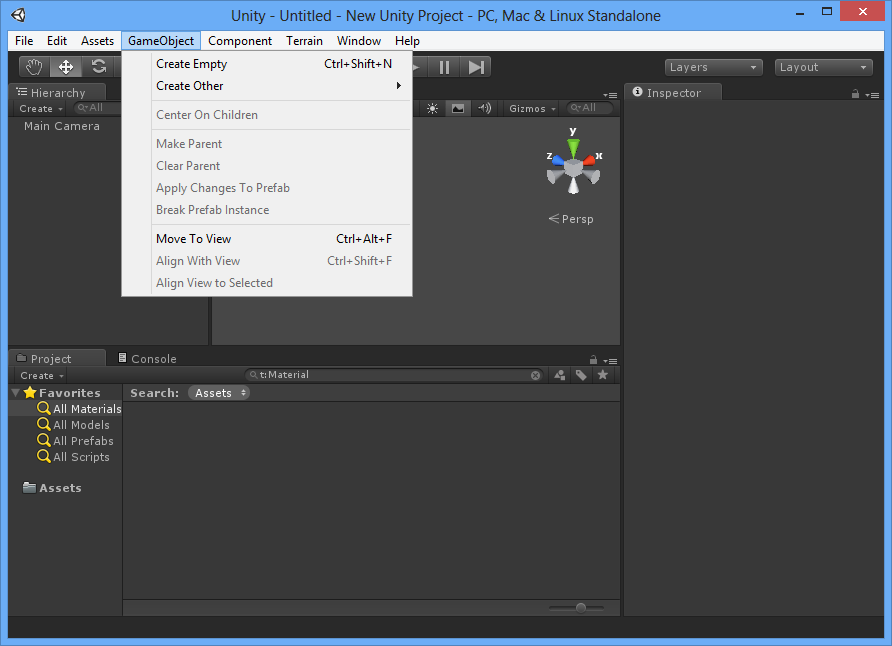Select the Favorites header
The width and height of the screenshot is (892, 646).
[66, 392]
